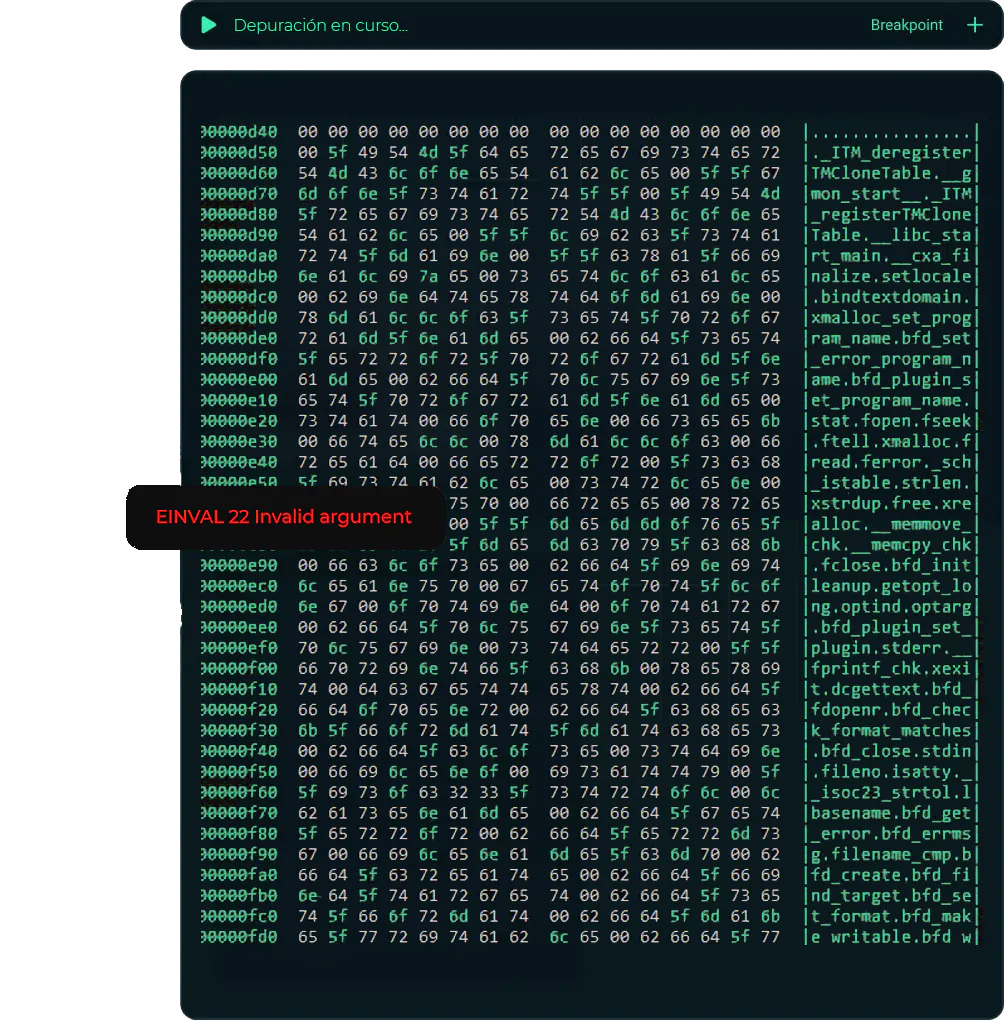
Task: Click the '_isoc23_strtol.l' ASCII entry
Action: [x=893, y=792]
